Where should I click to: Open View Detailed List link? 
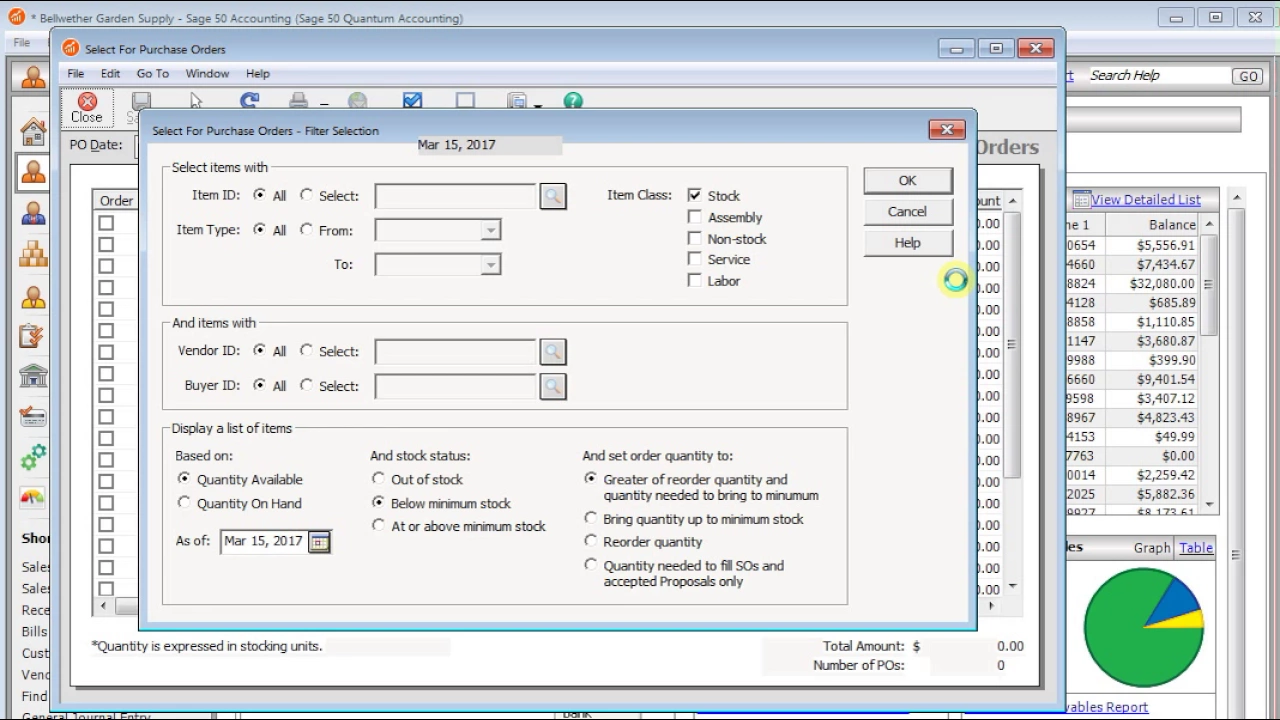tap(1146, 200)
